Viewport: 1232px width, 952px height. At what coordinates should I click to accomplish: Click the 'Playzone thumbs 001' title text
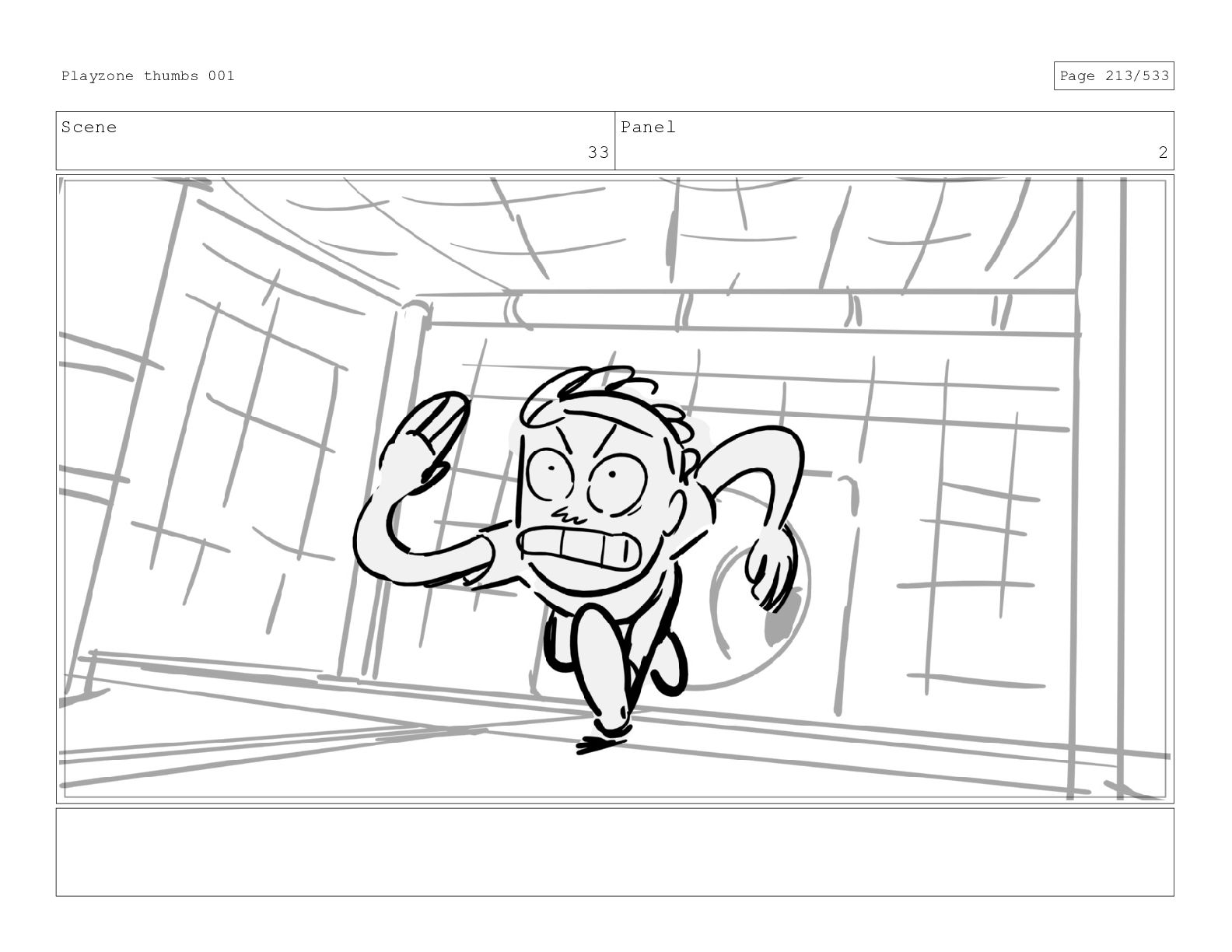pyautogui.click(x=148, y=75)
